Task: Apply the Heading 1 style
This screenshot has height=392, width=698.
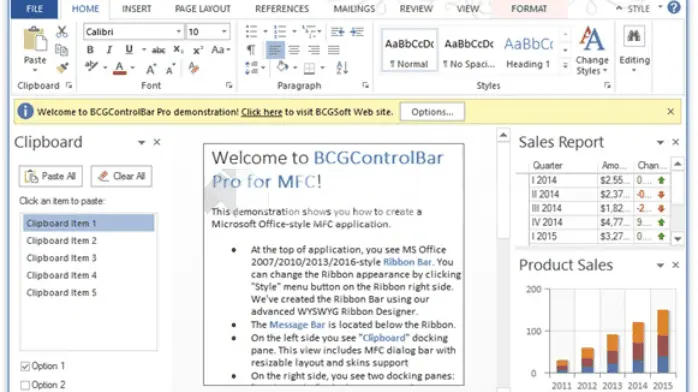Action: click(x=528, y=51)
